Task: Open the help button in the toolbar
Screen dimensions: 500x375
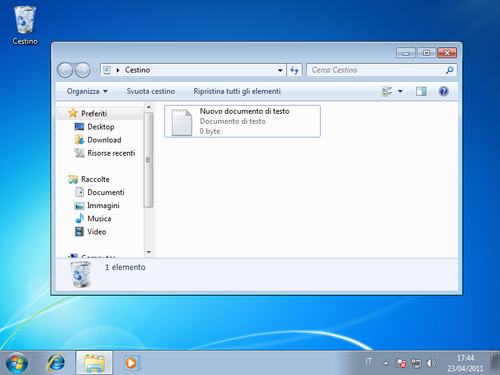Action: tap(443, 91)
